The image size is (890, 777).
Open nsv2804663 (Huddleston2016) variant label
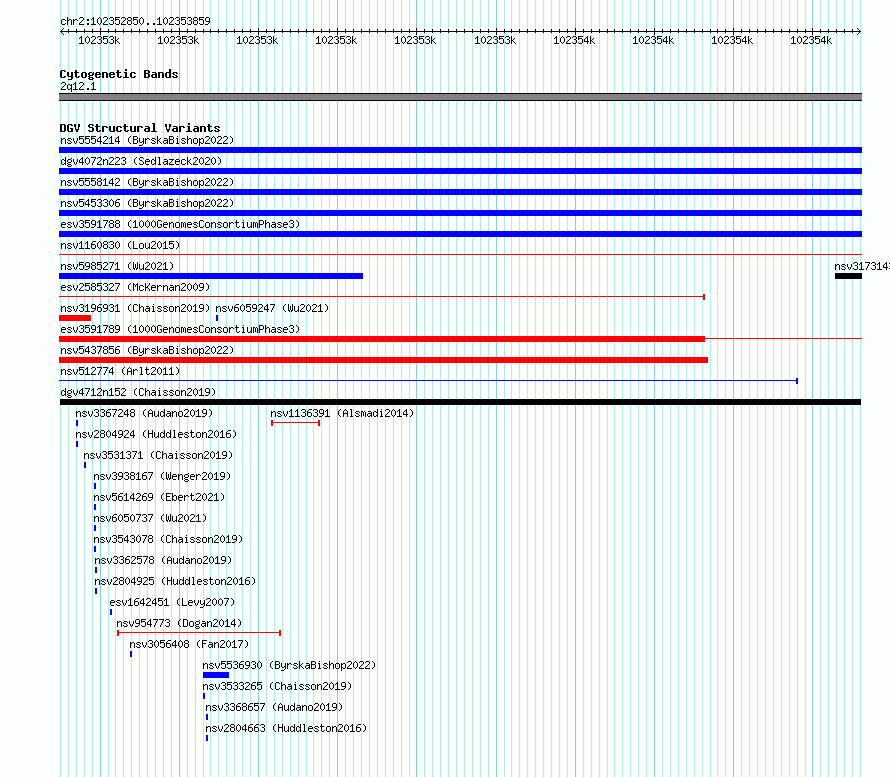pos(286,728)
